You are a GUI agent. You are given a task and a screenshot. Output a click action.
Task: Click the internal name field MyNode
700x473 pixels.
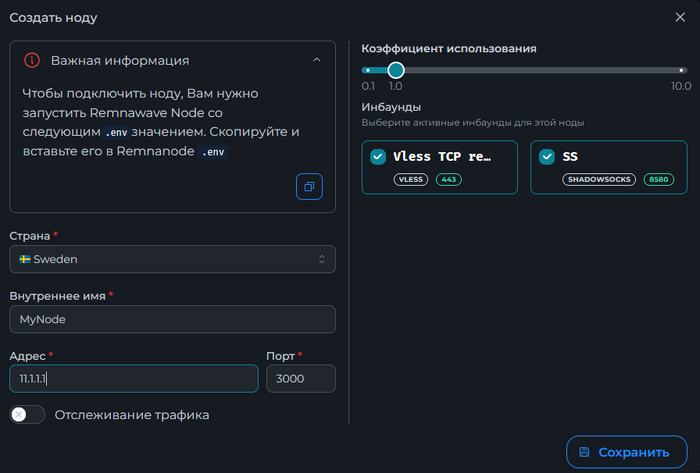(x=172, y=319)
